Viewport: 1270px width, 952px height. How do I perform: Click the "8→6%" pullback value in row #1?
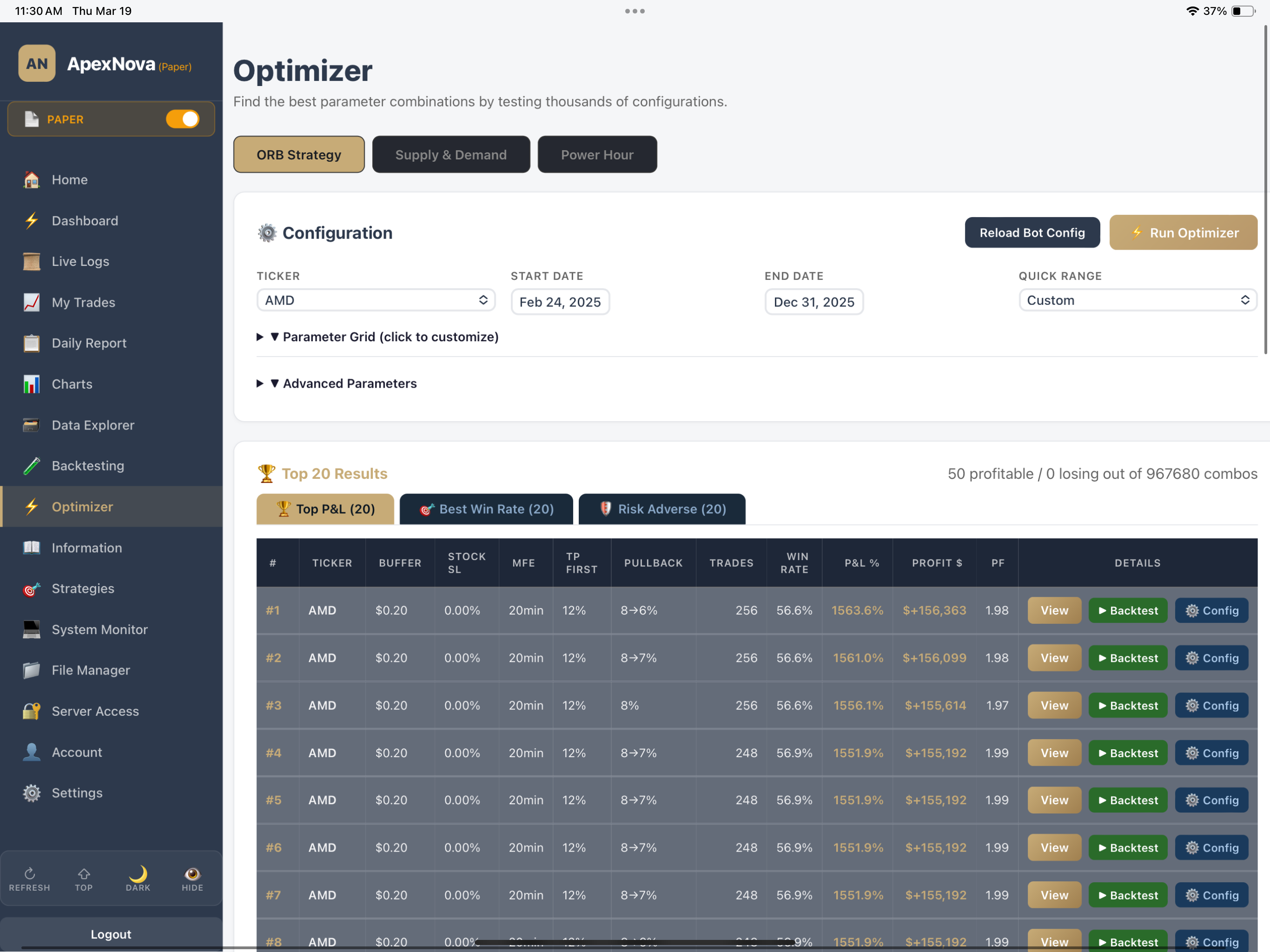pos(638,610)
